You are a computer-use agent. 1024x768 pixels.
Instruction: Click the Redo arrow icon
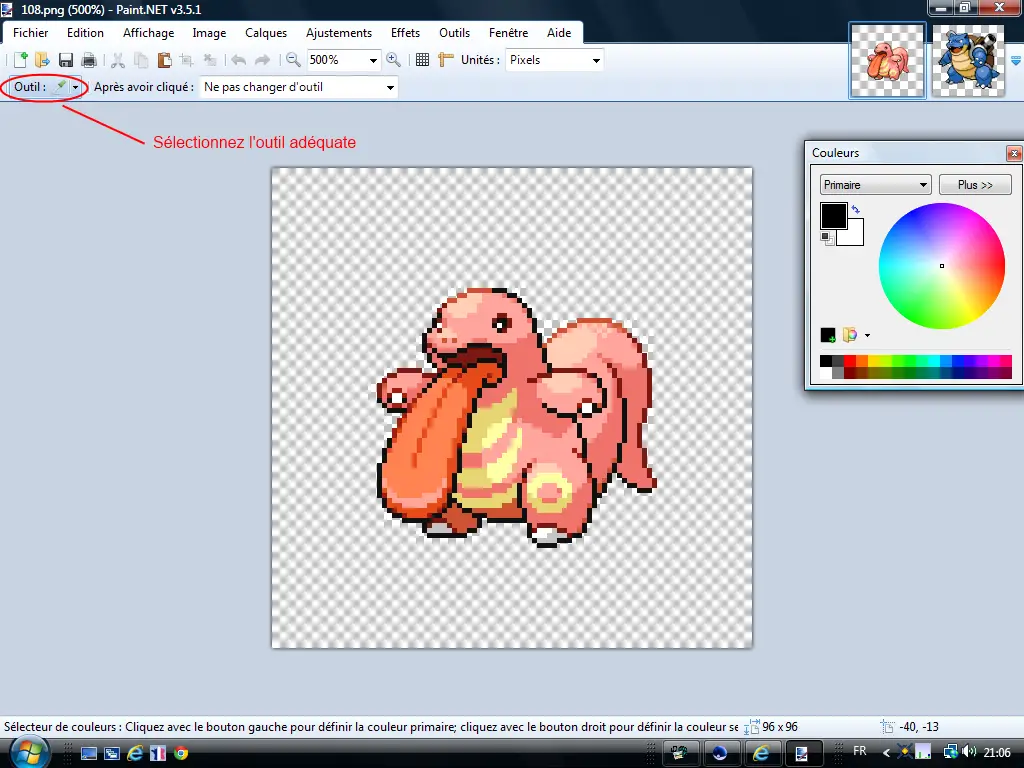[x=262, y=60]
